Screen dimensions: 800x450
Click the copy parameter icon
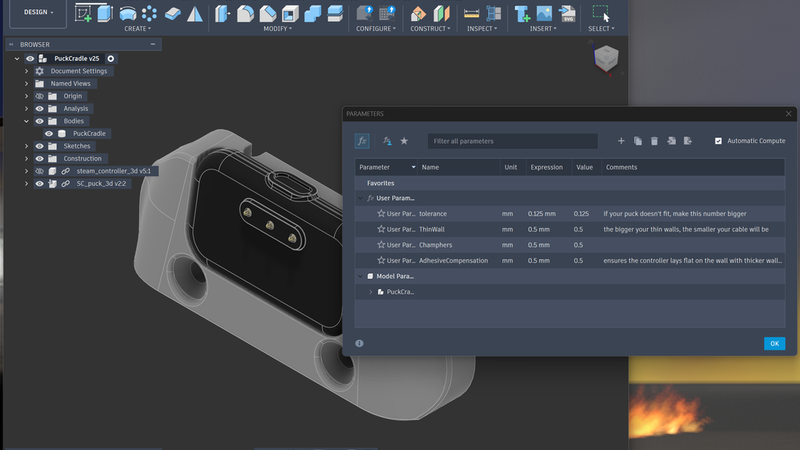point(638,141)
